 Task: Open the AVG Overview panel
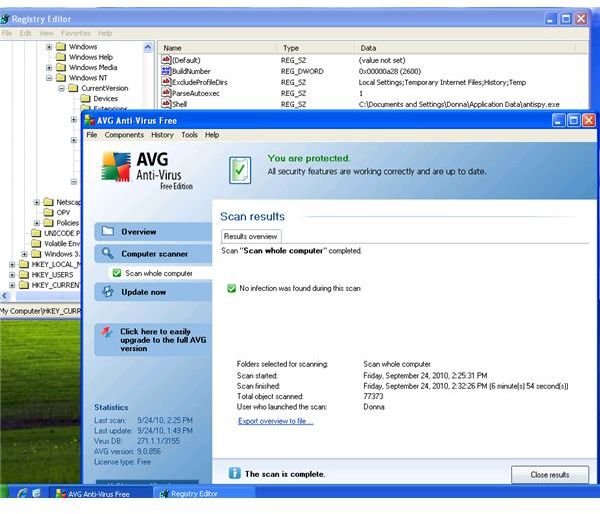[153, 232]
